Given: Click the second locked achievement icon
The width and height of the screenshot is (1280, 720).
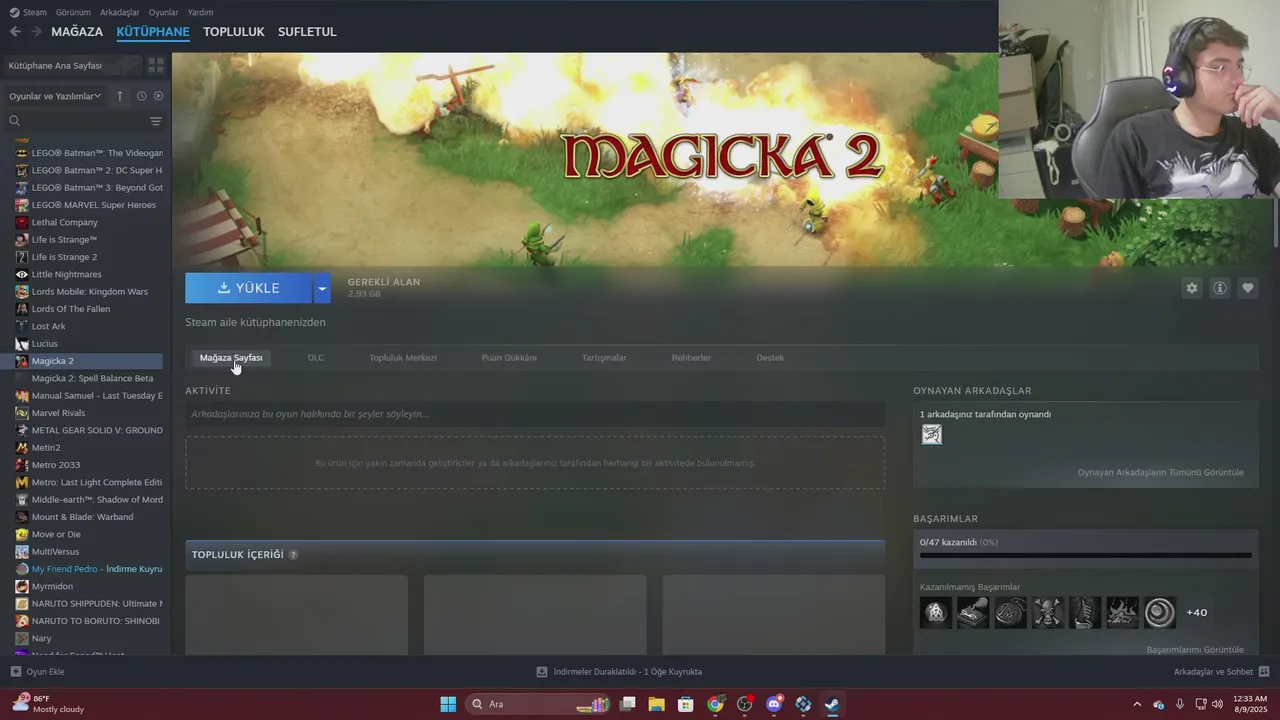Looking at the screenshot, I should 973,612.
